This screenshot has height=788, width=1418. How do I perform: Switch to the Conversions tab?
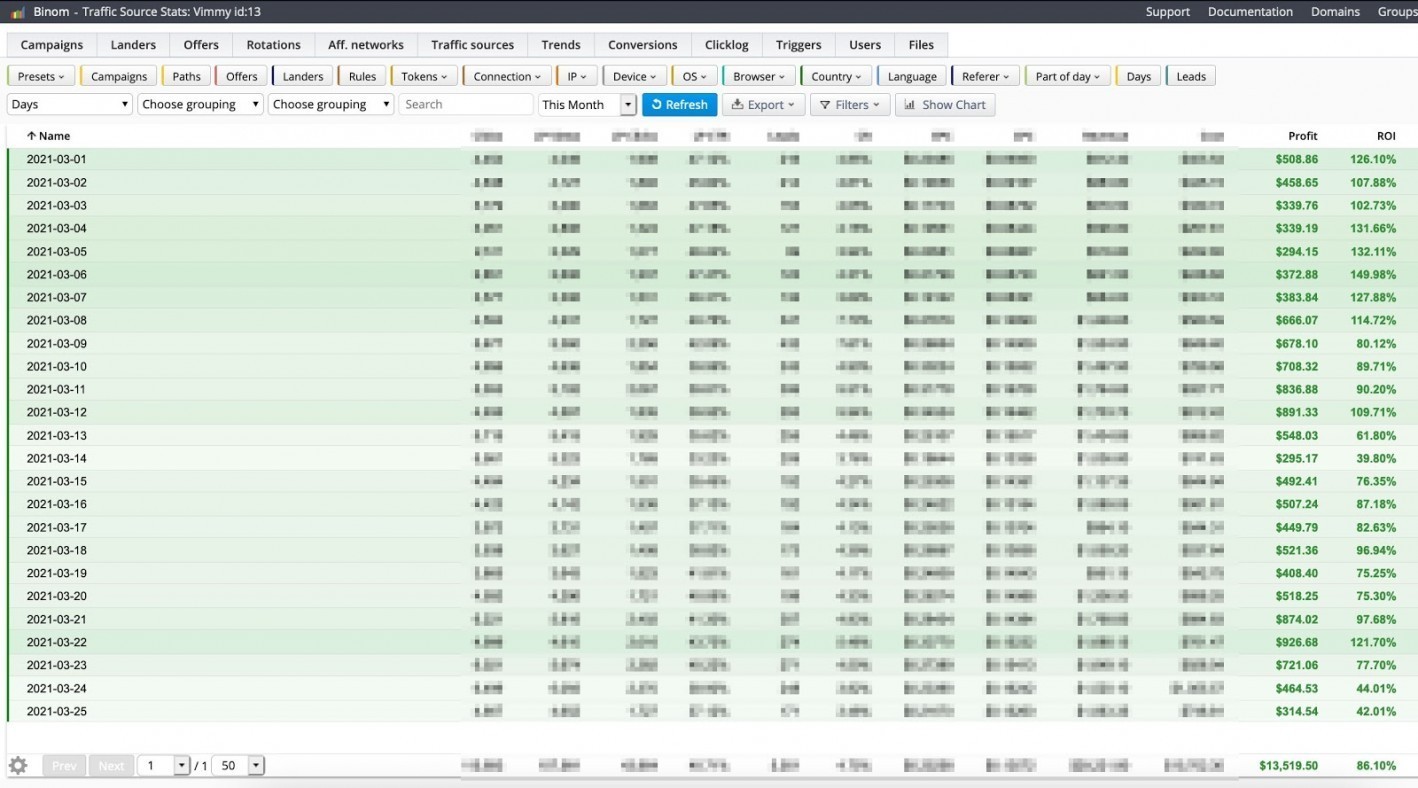tap(643, 45)
